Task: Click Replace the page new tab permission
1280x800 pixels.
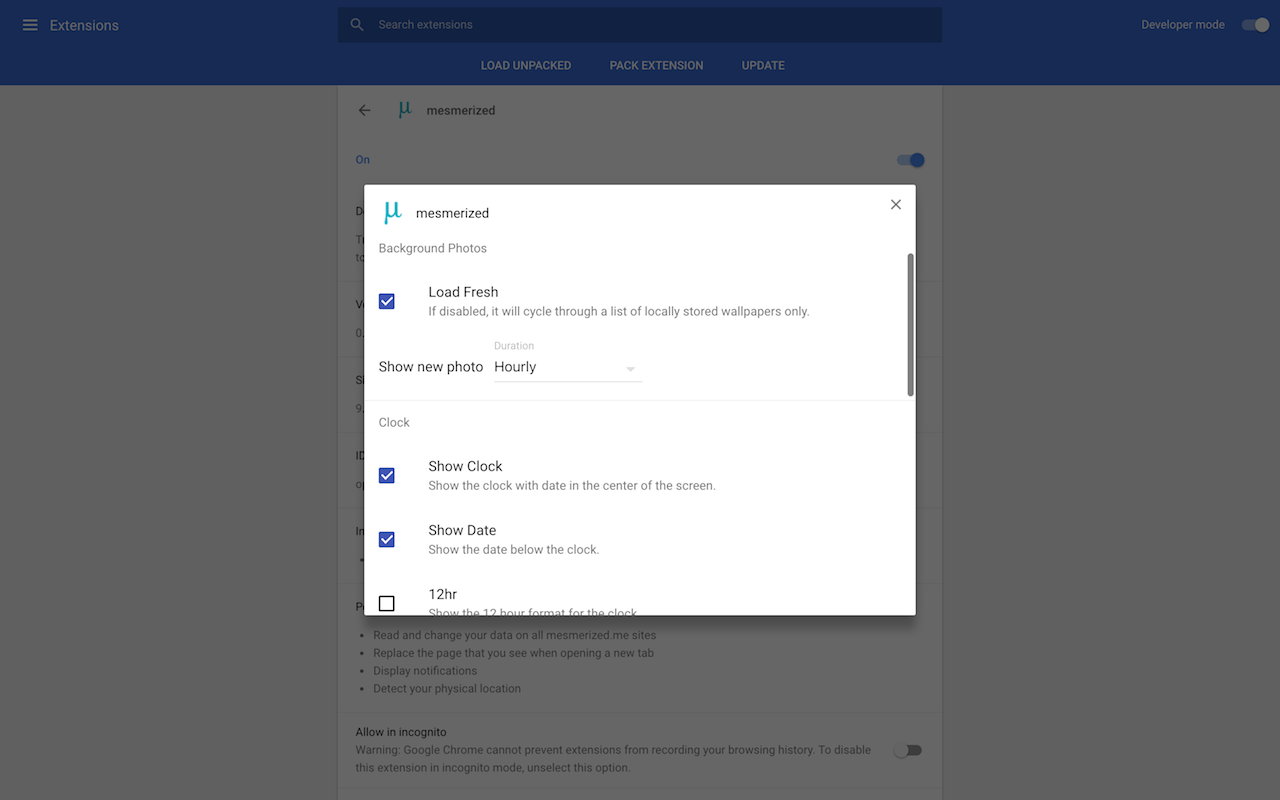Action: (x=513, y=652)
